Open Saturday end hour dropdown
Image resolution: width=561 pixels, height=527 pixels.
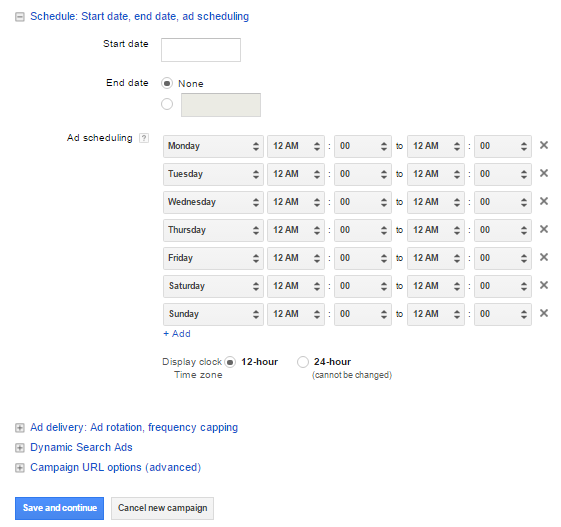436,286
